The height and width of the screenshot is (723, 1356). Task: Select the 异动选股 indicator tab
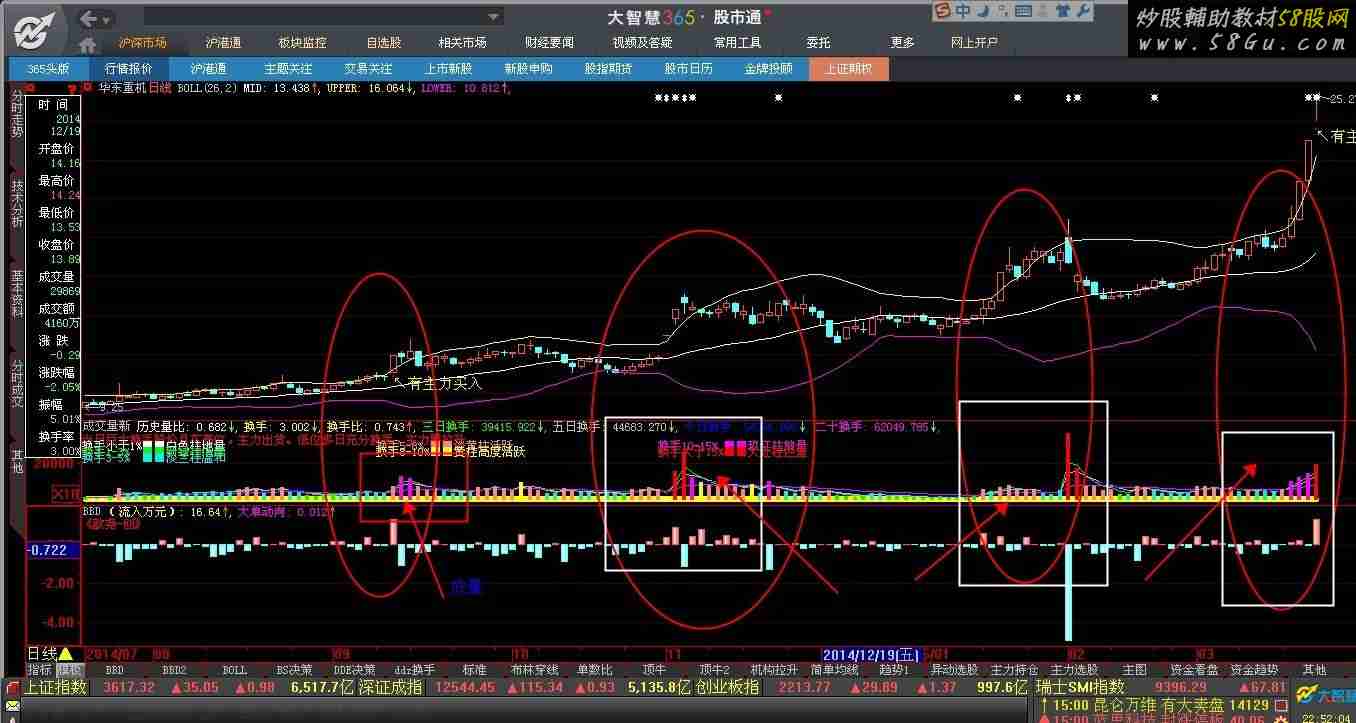(955, 670)
